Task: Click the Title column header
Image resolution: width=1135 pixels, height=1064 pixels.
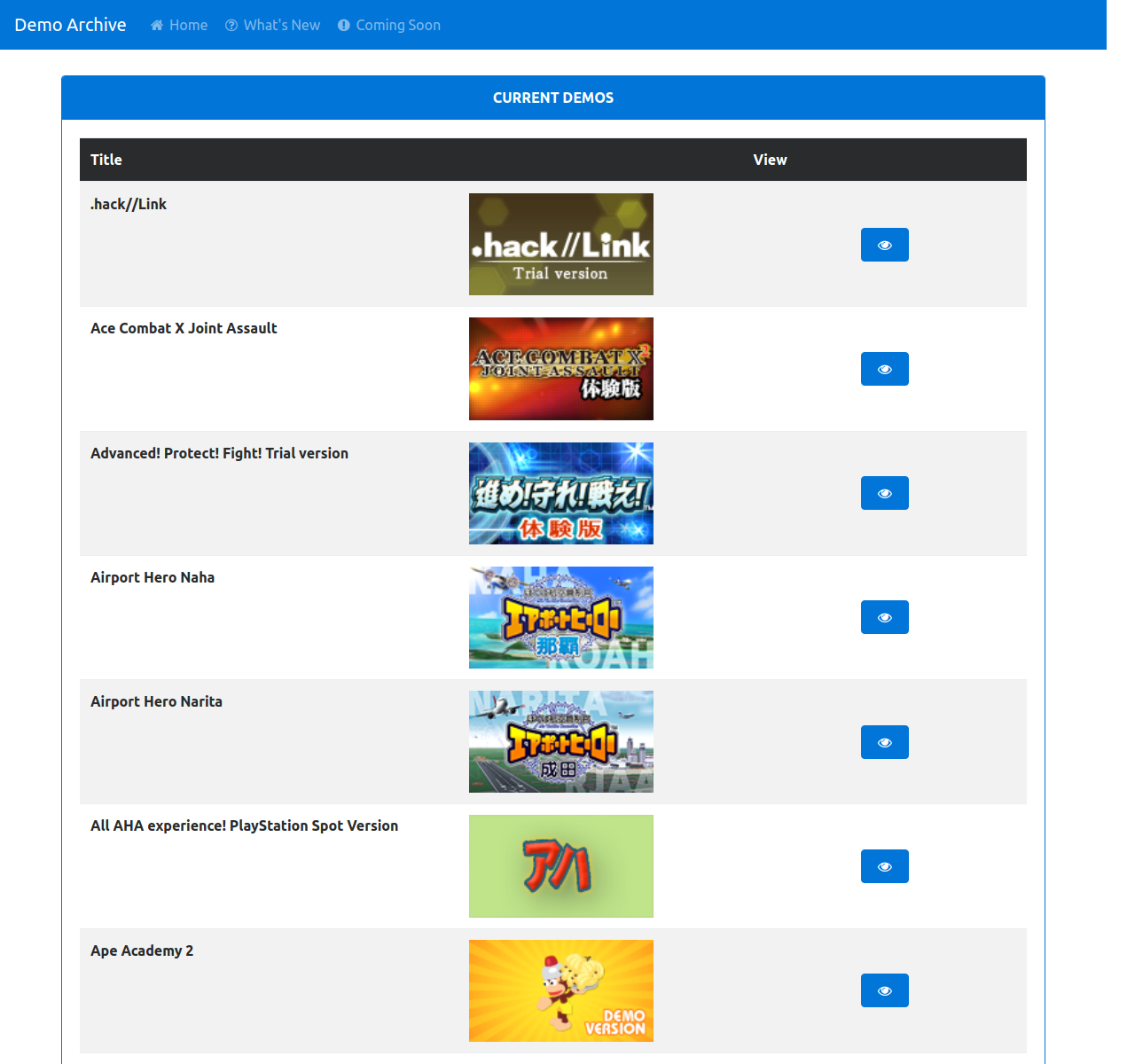Action: pos(106,160)
